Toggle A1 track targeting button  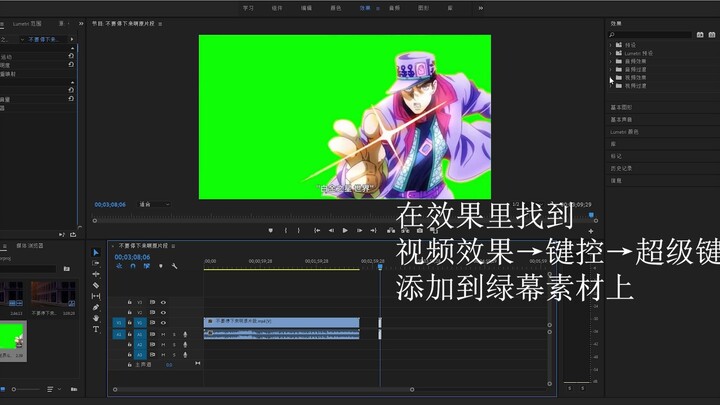click(x=140, y=335)
